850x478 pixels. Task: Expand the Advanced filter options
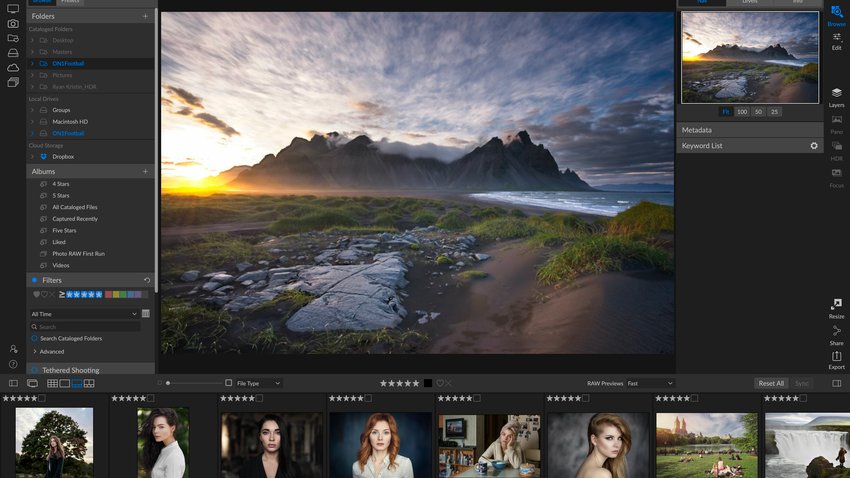pyautogui.click(x=35, y=352)
